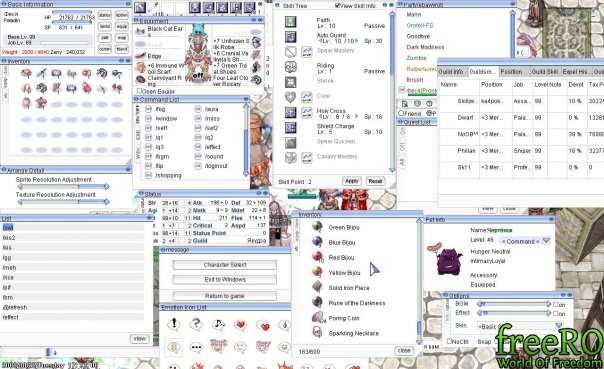
Task: Click the Poring Coin item icon
Action: click(317, 317)
